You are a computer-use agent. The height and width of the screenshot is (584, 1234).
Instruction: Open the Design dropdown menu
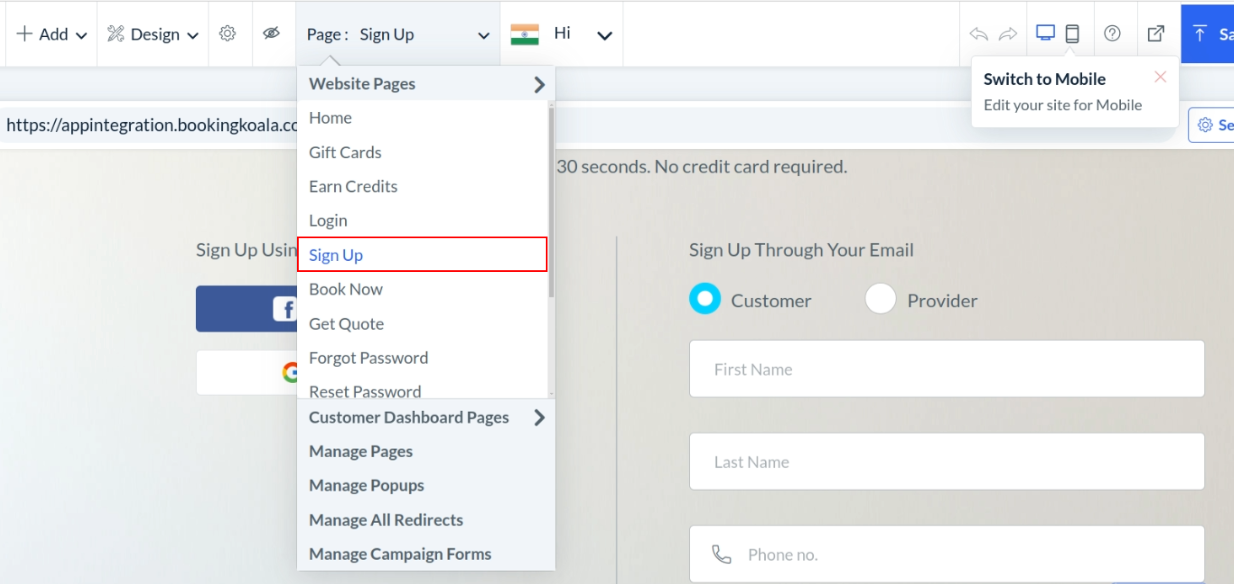152,34
